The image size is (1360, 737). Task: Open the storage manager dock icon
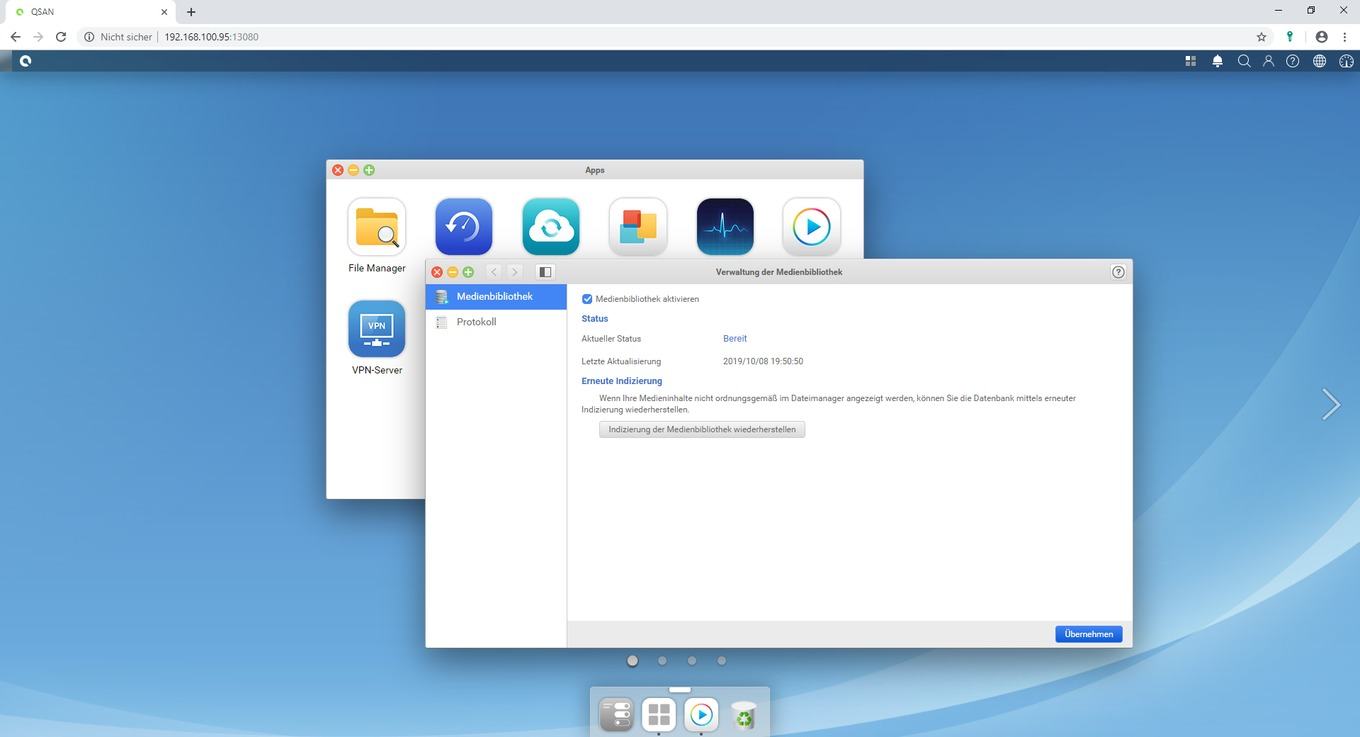(616, 714)
